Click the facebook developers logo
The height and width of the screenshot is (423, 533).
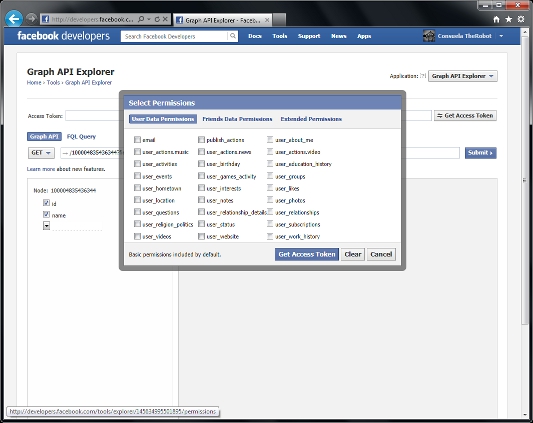coord(63,36)
